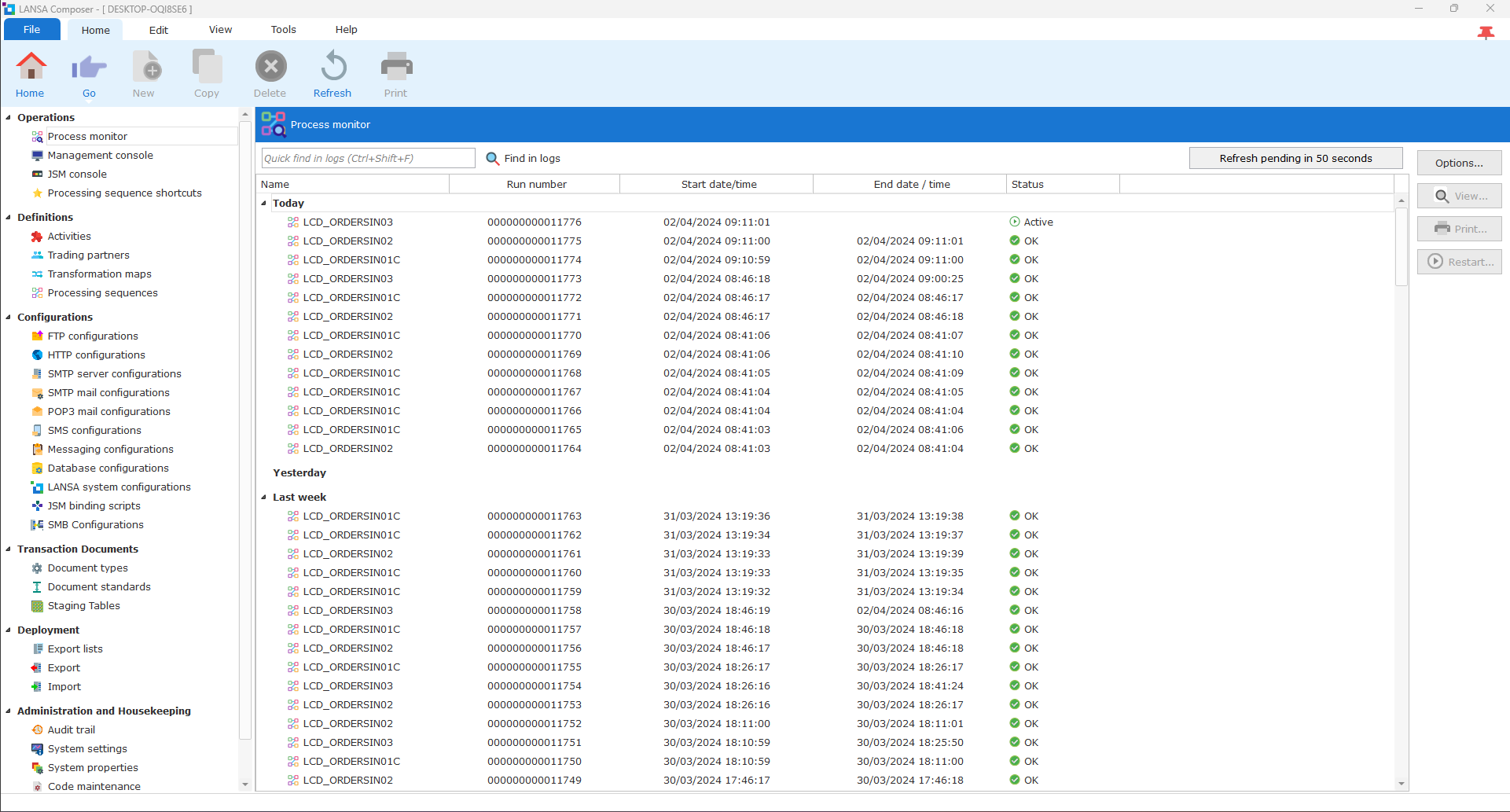This screenshot has width=1510, height=812.
Task: Open the Audit trail item
Action: coord(71,729)
